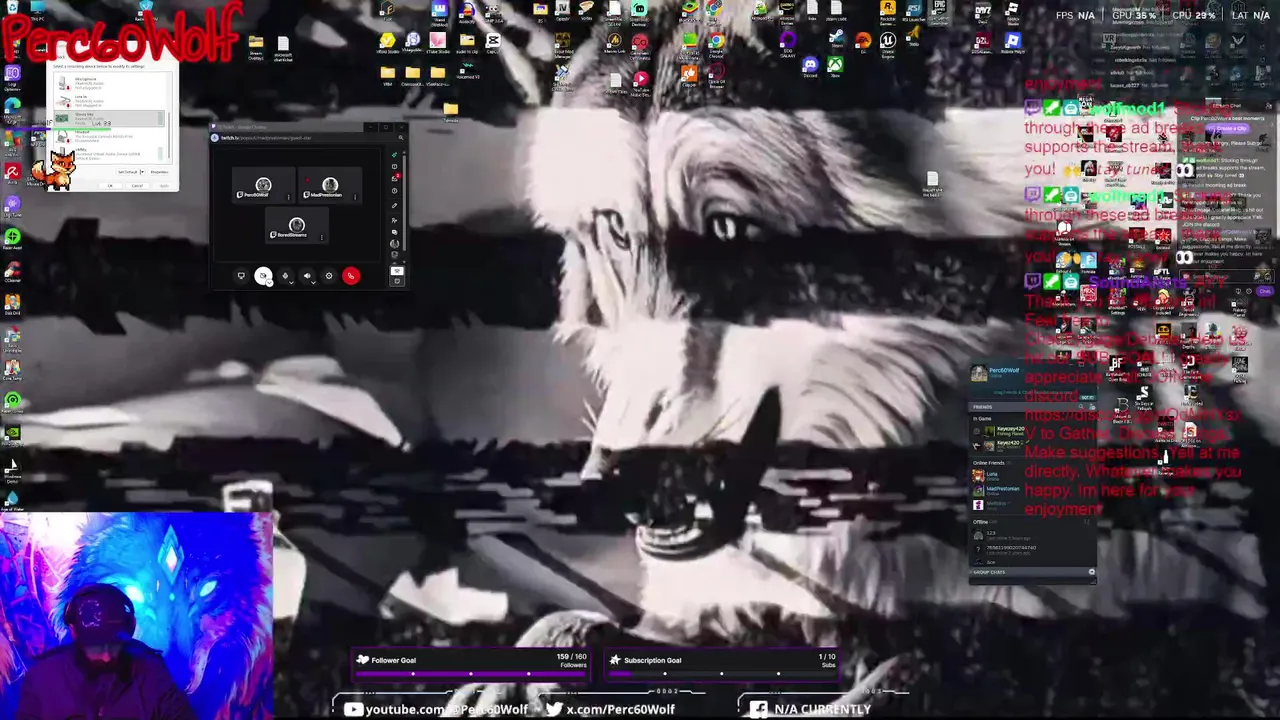Toggle speaker volume button in the guest star call bar

click(307, 275)
